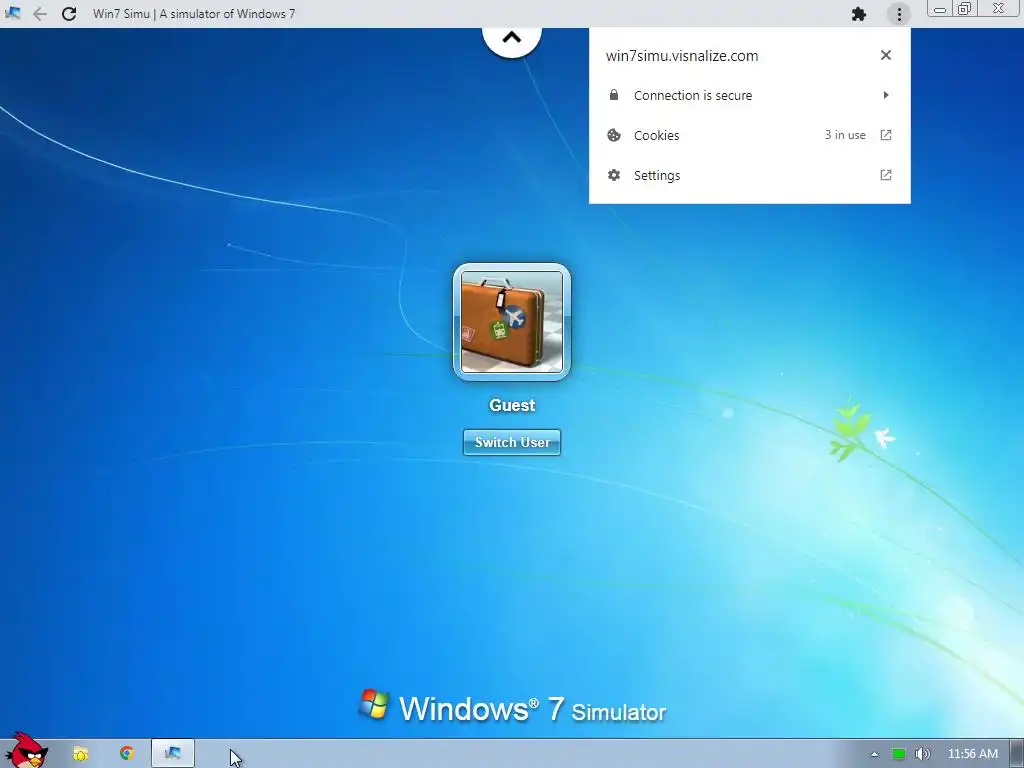Click the padlock icon in site popup

coord(614,95)
